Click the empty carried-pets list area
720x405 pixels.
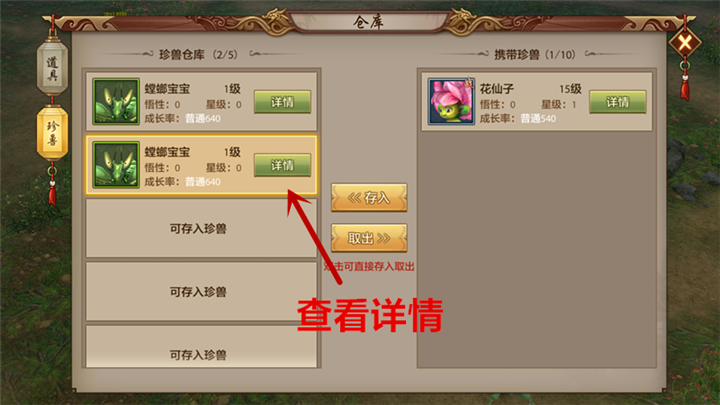(537, 249)
